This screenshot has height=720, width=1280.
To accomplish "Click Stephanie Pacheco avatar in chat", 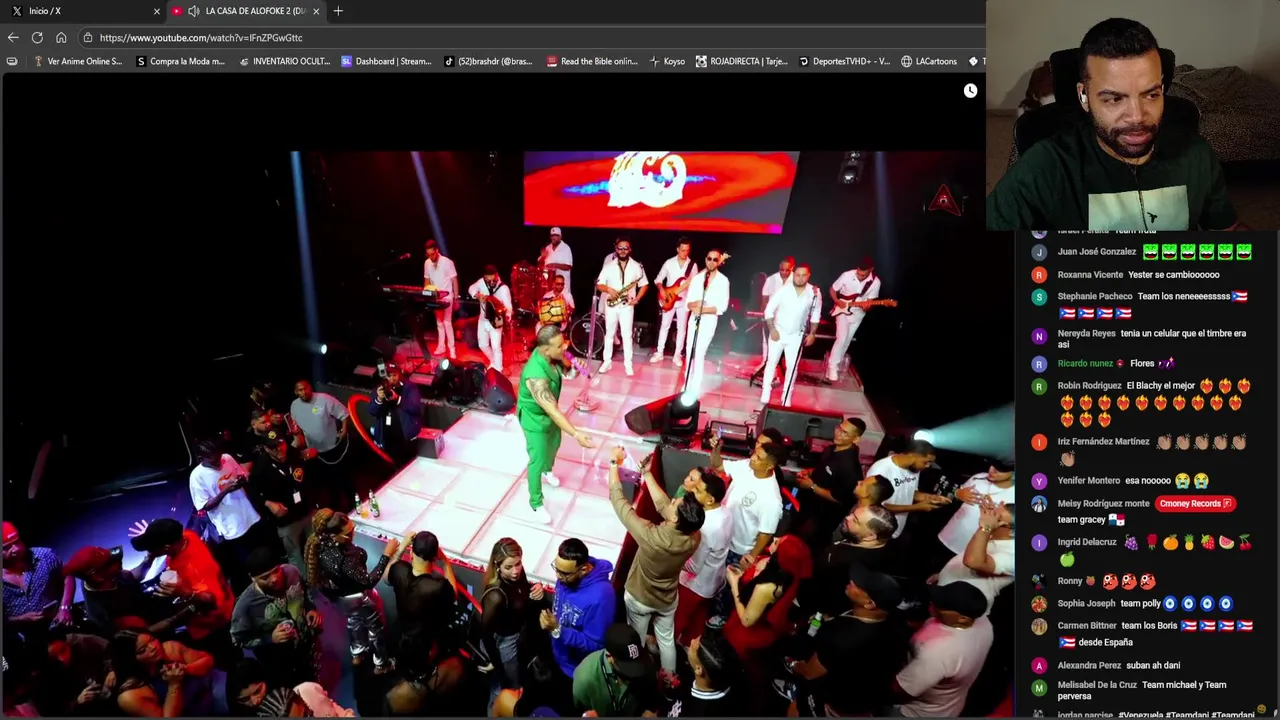I will (x=1039, y=297).
